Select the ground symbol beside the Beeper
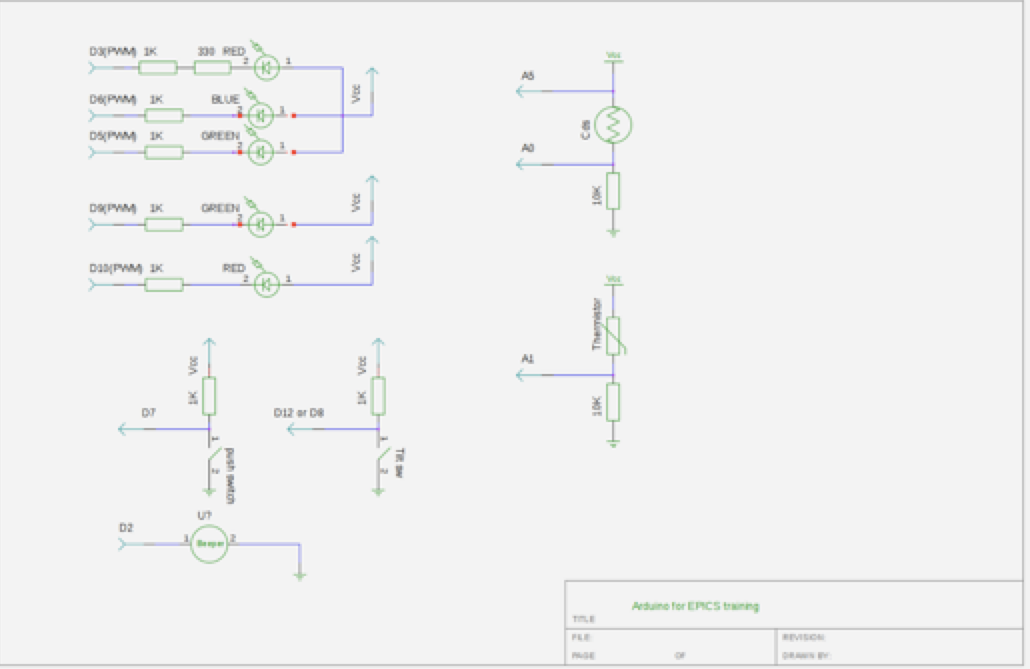1030x669 pixels. pos(299,575)
